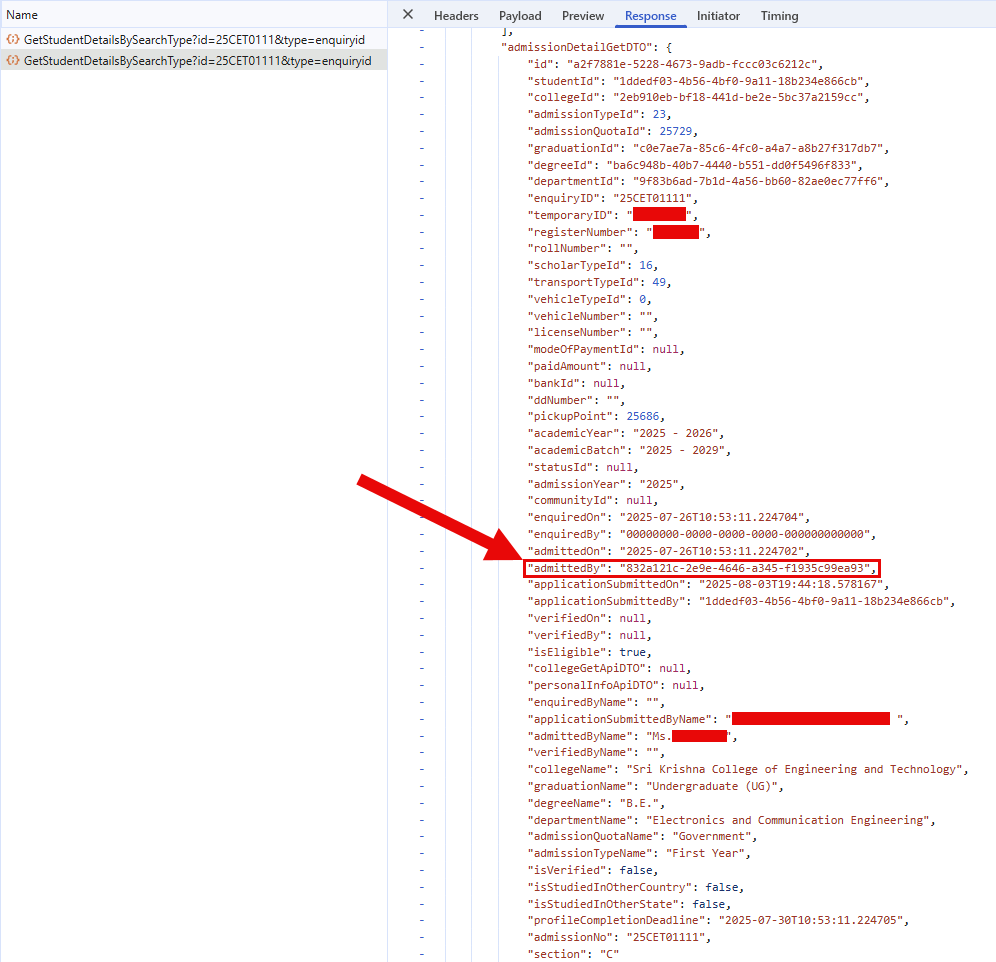Click gutter dash beside the isEligible line
996x962 pixels.
pyautogui.click(x=421, y=652)
